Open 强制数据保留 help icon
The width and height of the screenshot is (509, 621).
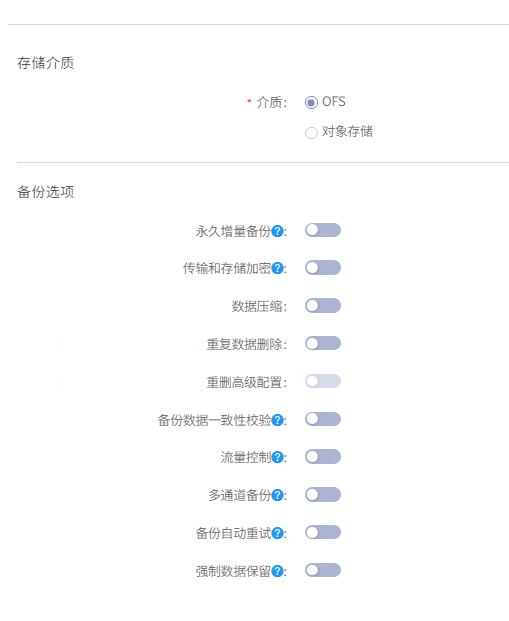pyautogui.click(x=278, y=571)
